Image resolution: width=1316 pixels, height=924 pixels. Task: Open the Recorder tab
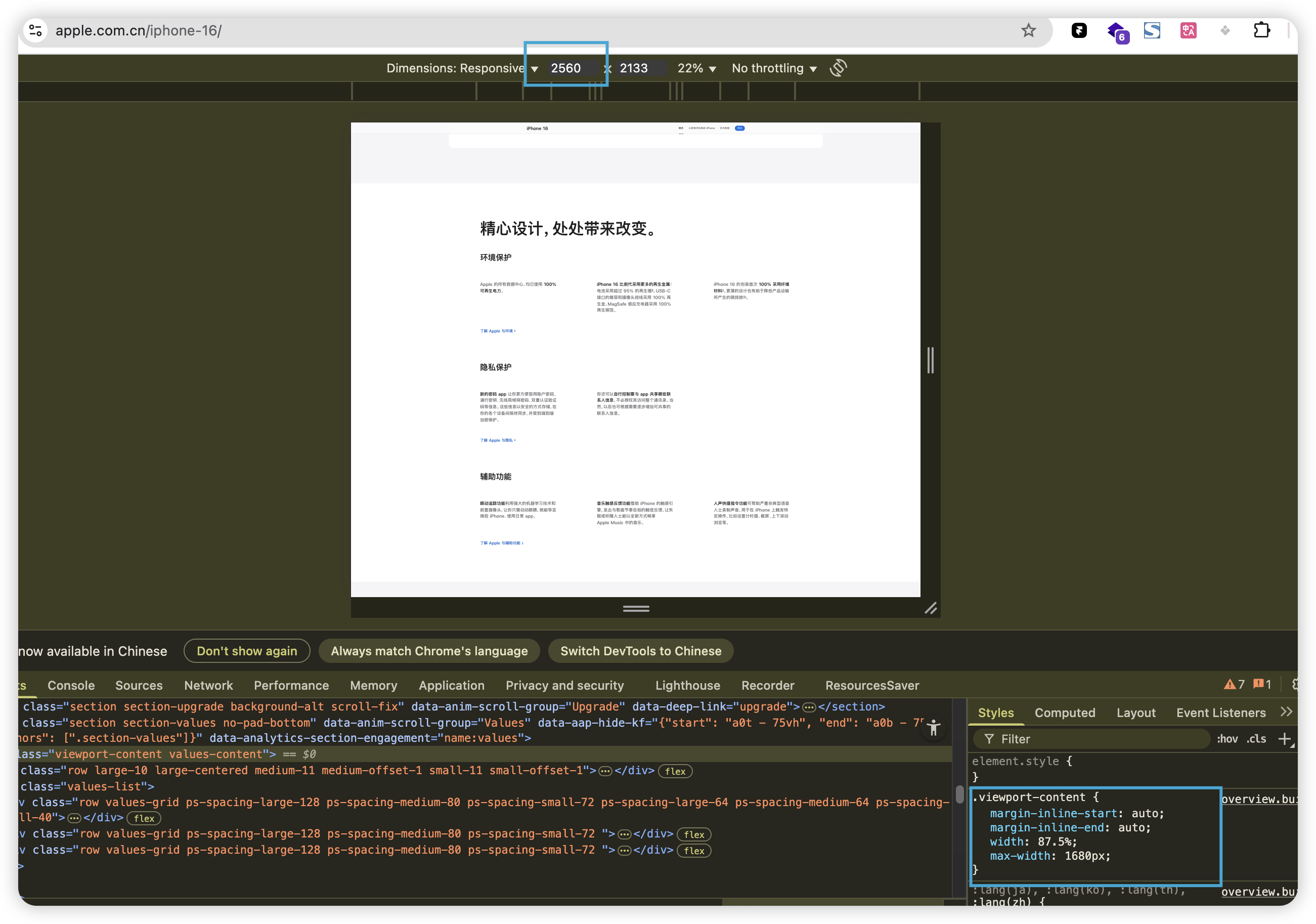(767, 685)
